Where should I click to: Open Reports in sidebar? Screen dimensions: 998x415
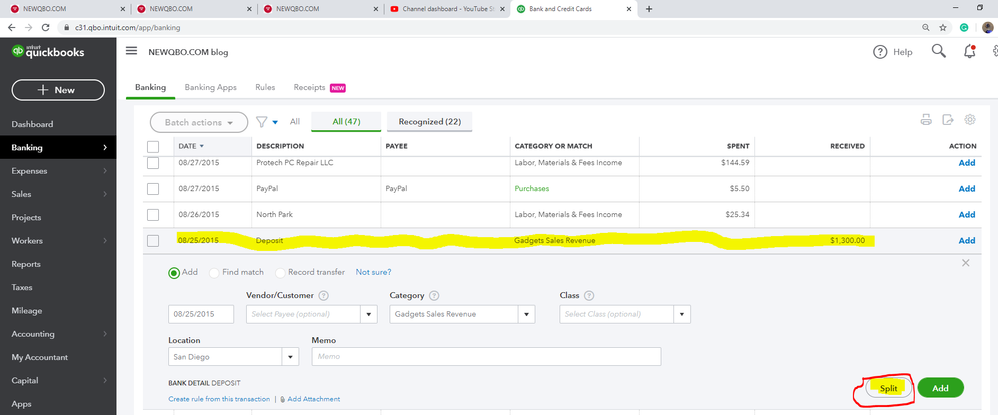pyautogui.click(x=26, y=264)
